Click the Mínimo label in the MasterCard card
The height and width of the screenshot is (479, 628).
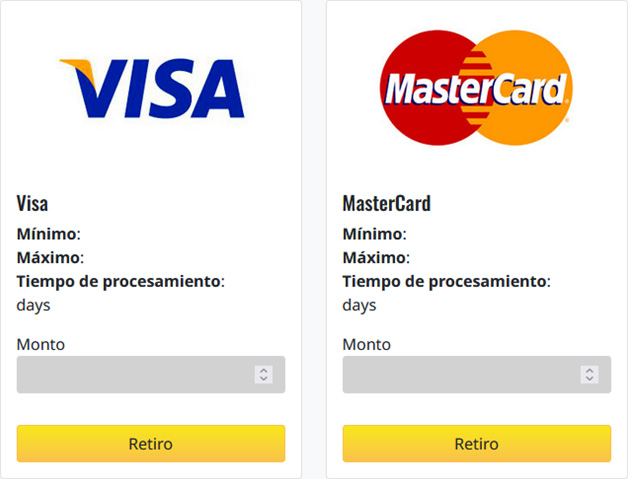[374, 234]
